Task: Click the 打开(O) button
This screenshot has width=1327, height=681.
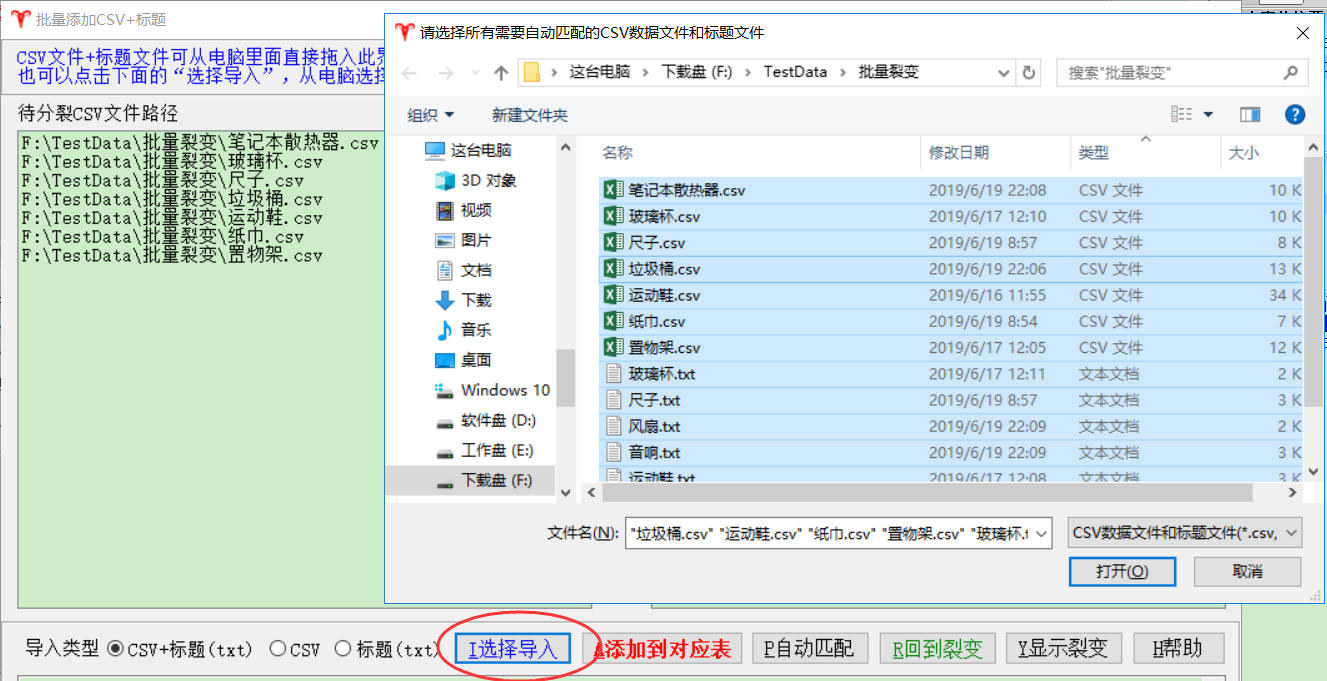Action: pos(1121,571)
